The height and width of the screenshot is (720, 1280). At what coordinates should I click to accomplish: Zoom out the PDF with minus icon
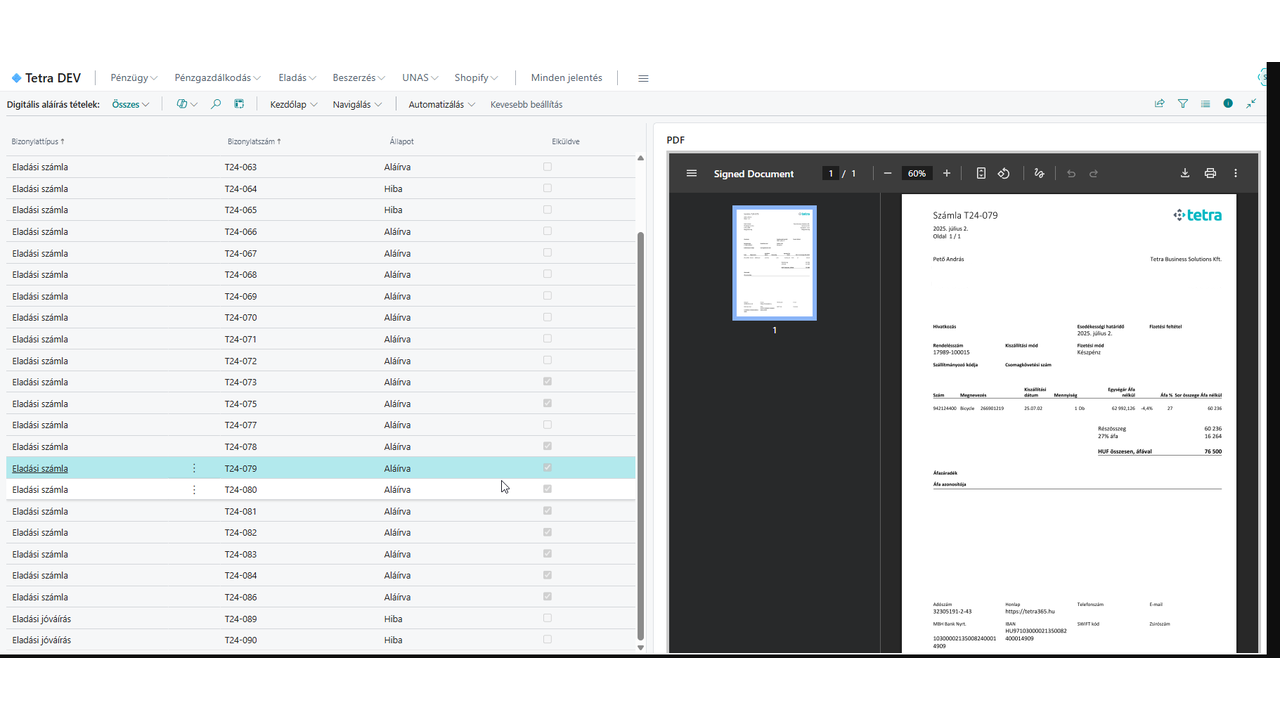[x=887, y=173]
